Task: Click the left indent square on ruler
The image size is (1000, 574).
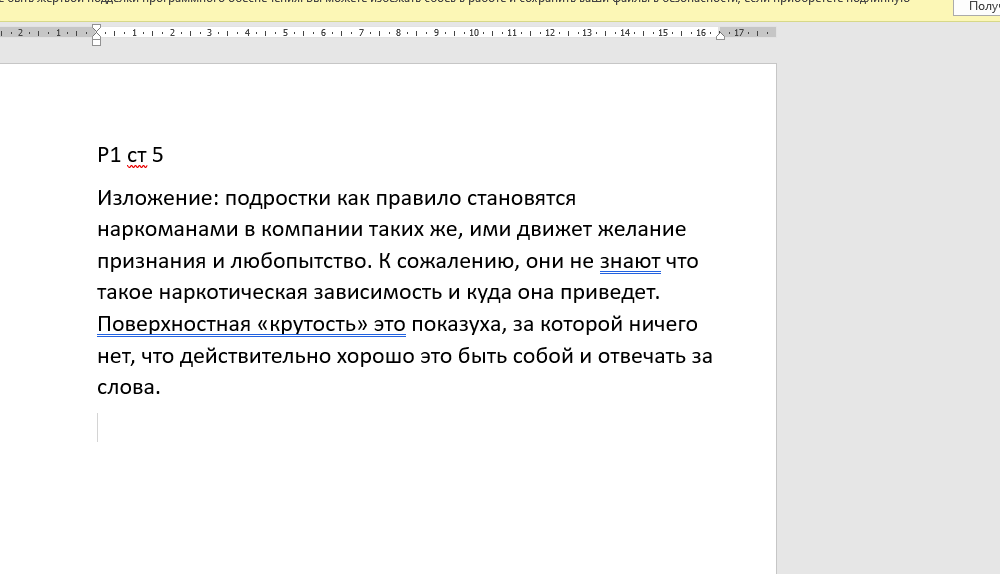Action: pyautogui.click(x=96, y=42)
